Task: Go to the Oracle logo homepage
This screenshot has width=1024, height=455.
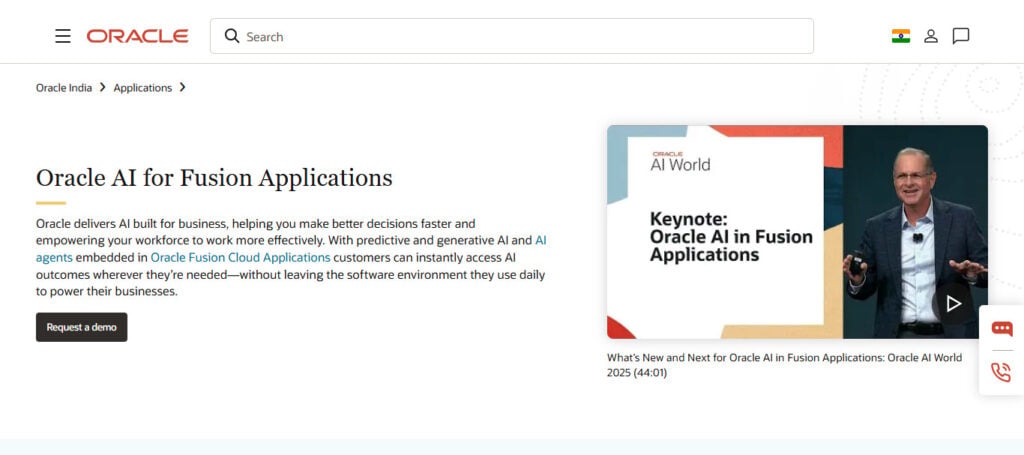Action: (137, 36)
